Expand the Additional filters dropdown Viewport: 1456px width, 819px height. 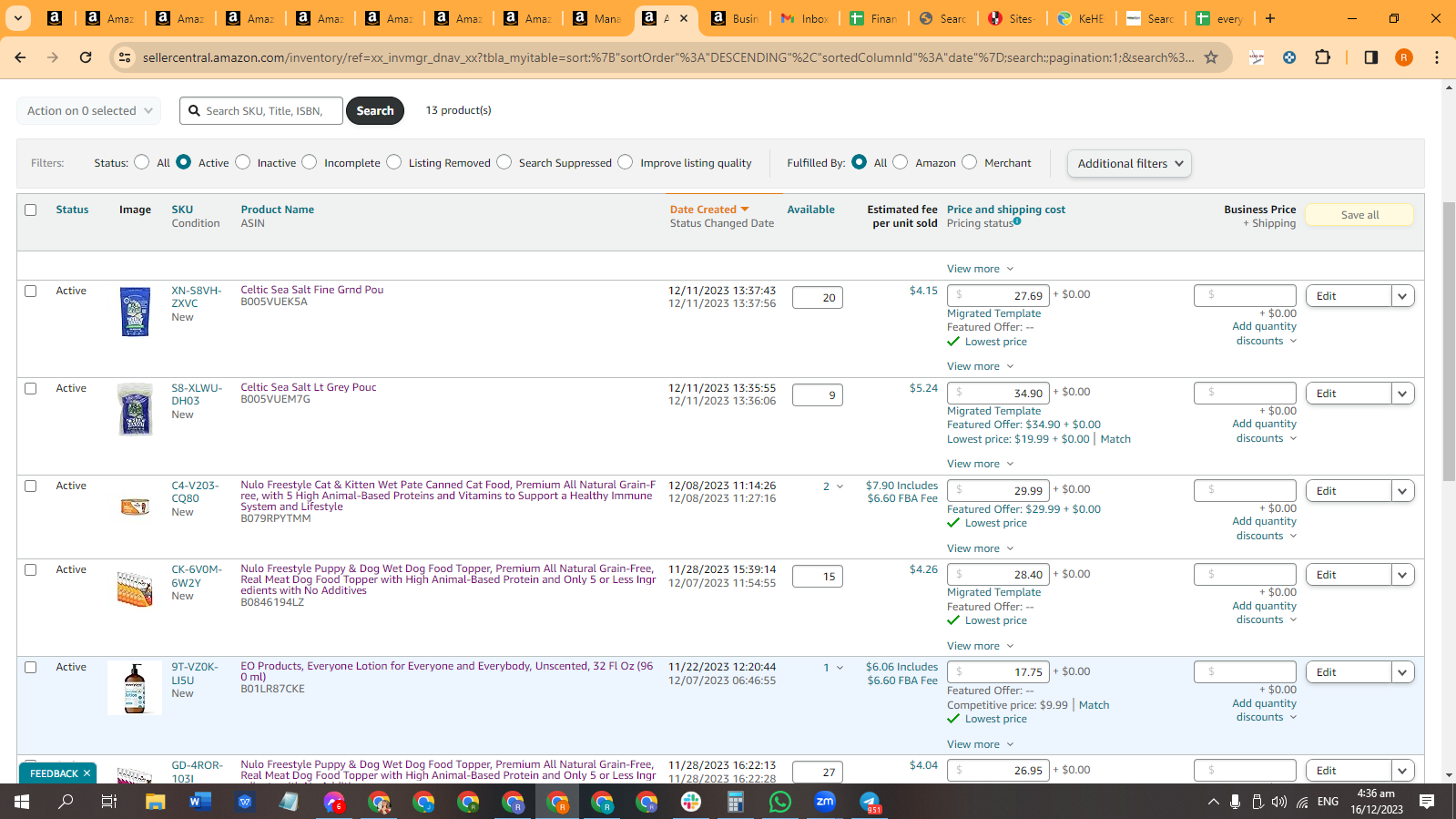1129,164
